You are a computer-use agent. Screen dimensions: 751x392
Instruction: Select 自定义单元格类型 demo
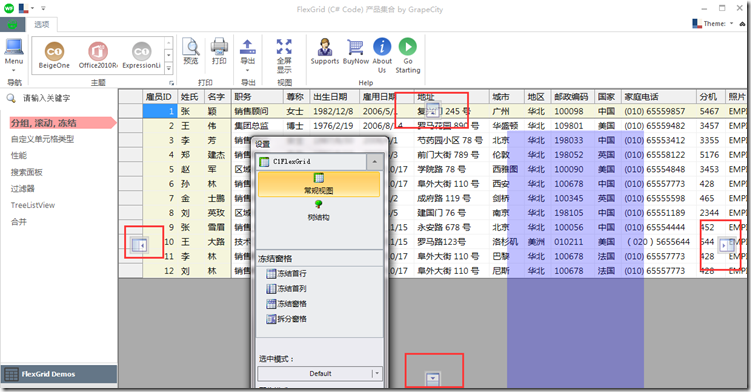(43, 139)
